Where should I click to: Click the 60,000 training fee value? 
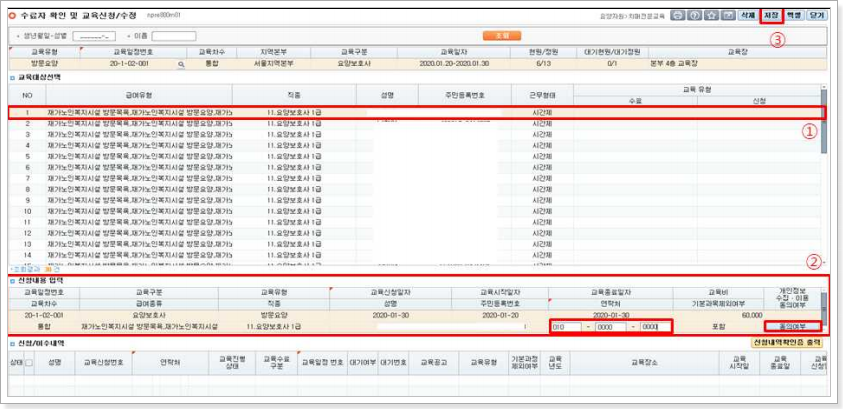coord(752,315)
